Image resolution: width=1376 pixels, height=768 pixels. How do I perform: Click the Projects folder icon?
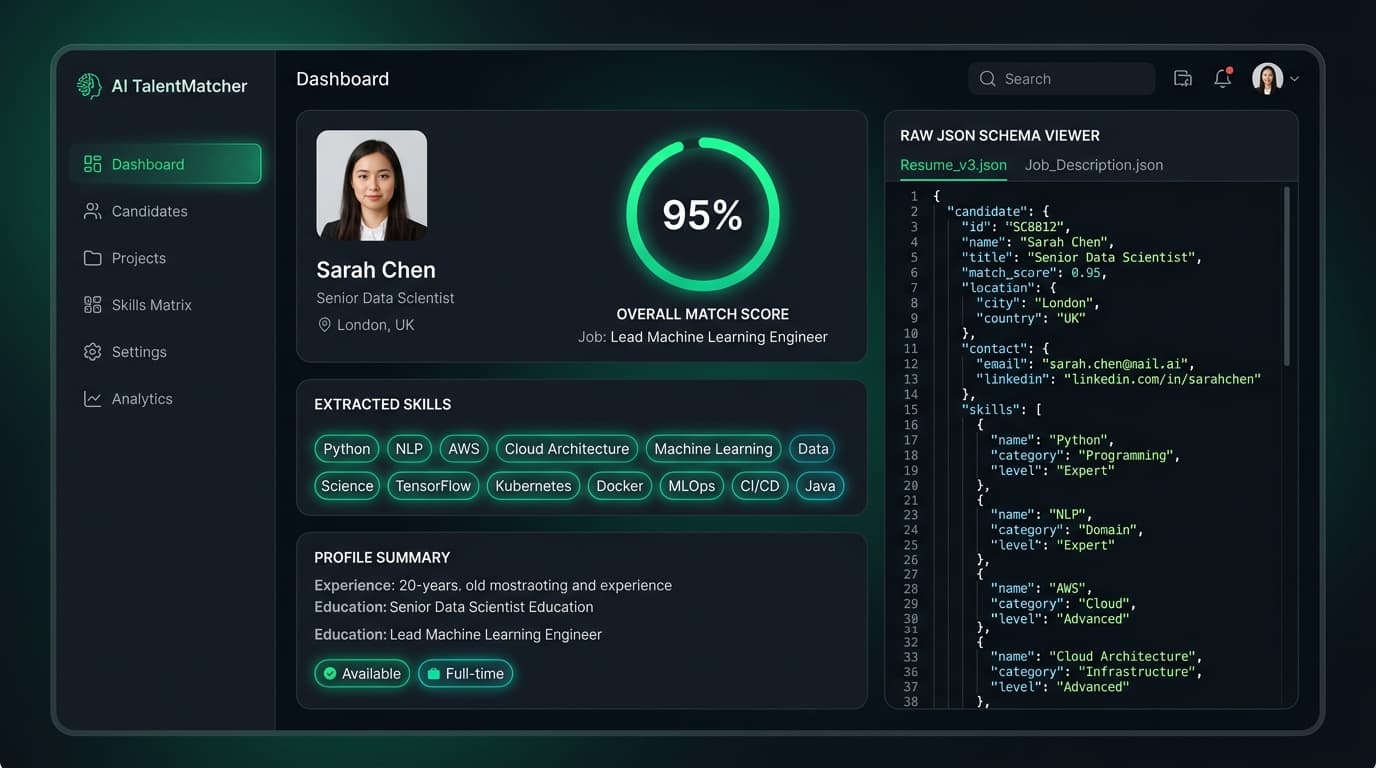pyautogui.click(x=93, y=258)
